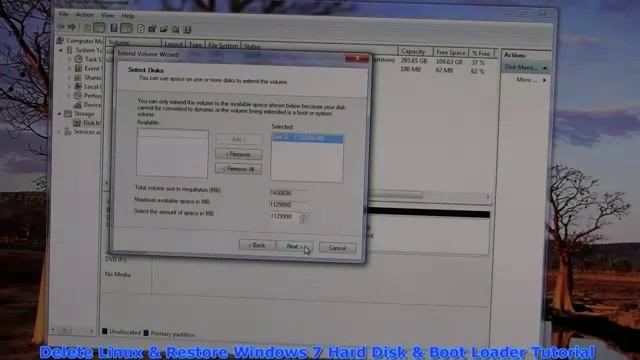
Task: Open the Action menu
Action: pos(84,15)
